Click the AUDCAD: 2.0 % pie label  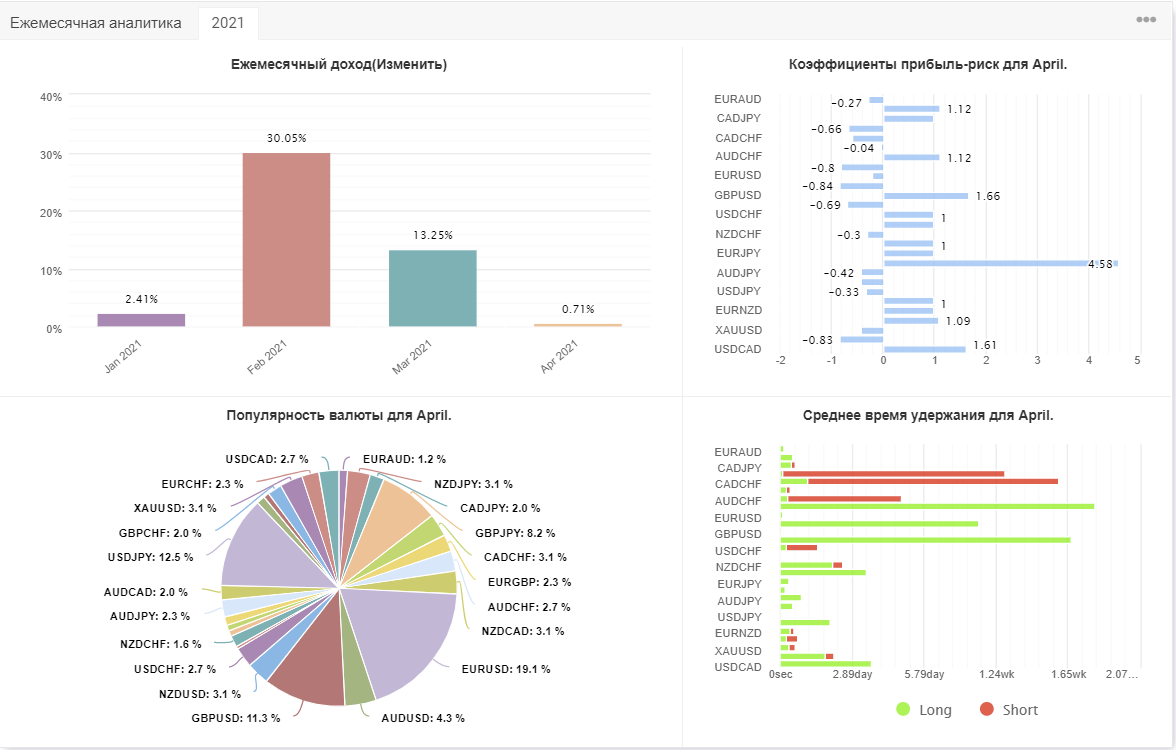click(146, 592)
